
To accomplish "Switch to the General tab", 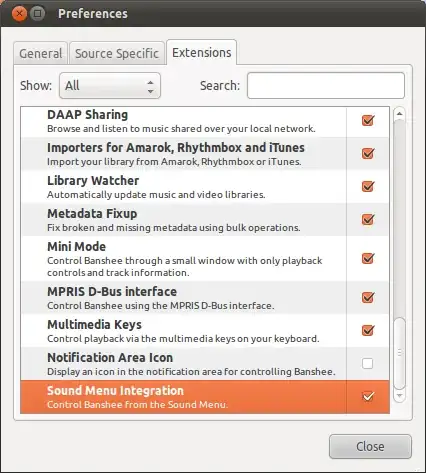I will (40, 53).
